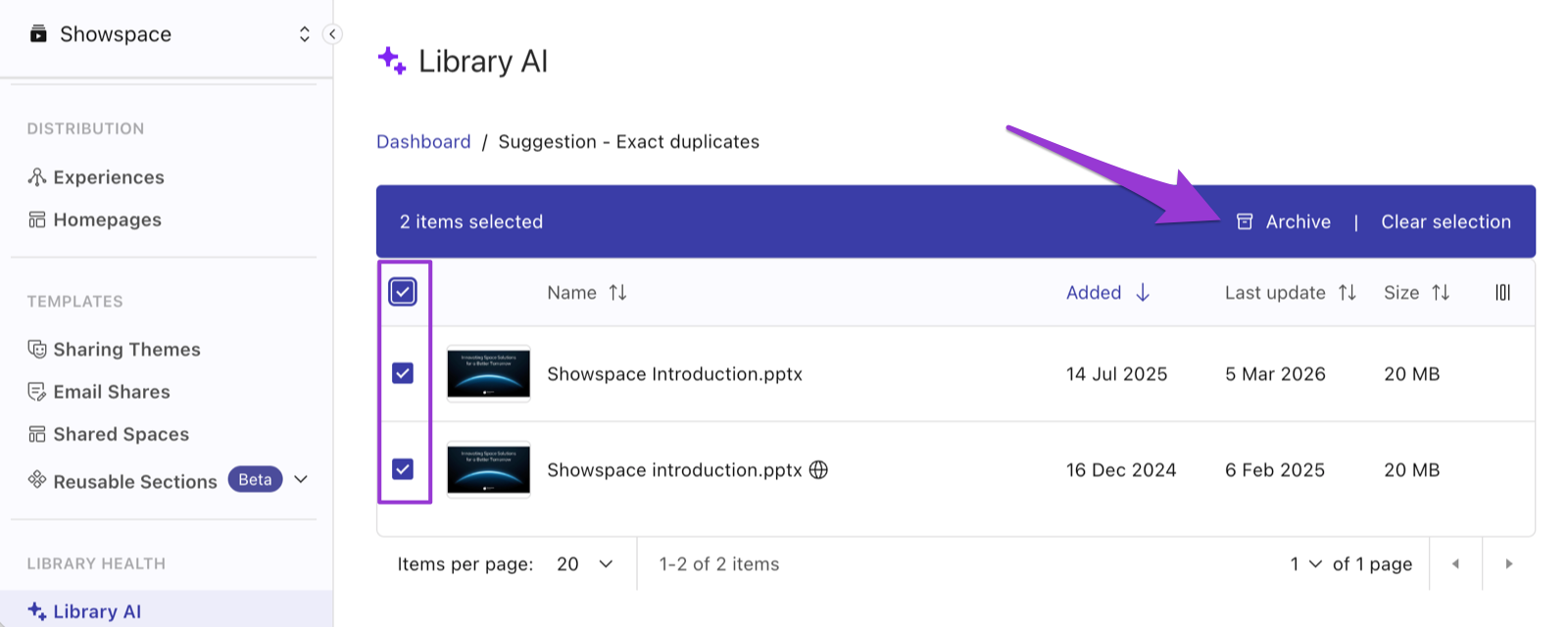This screenshot has width=1568, height=627.
Task: Open the Showspace workspace switcher arrows
Action: [x=305, y=34]
